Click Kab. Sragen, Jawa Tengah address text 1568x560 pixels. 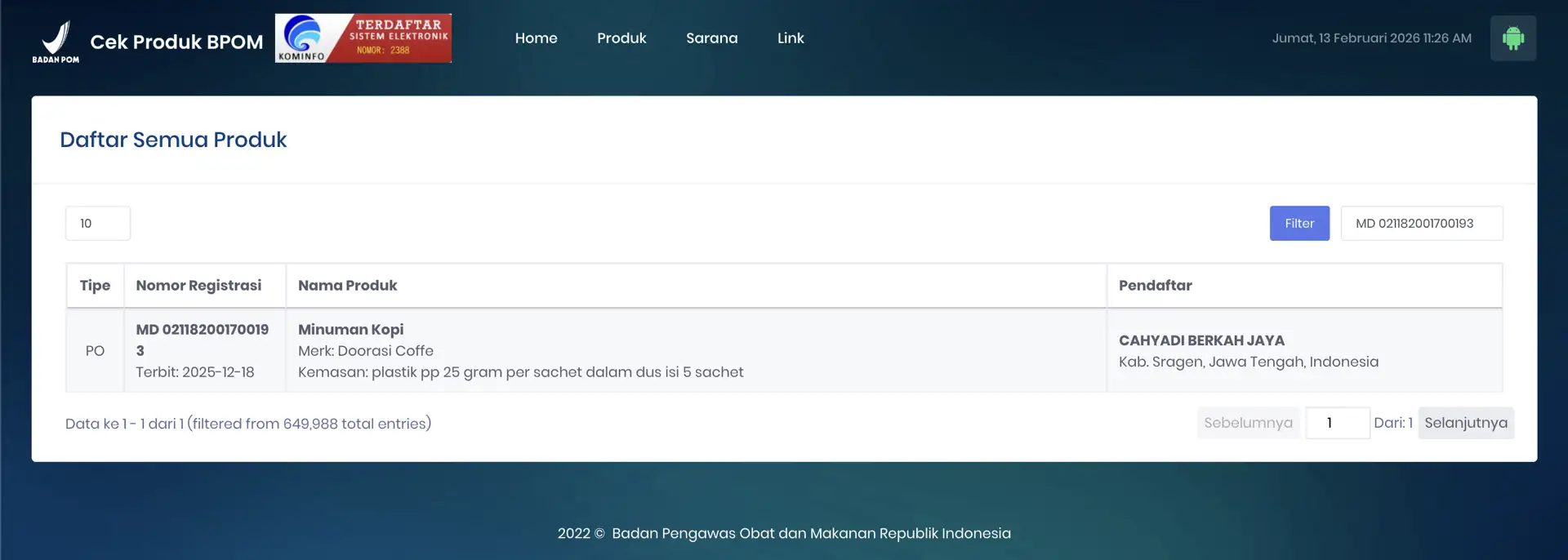coord(1249,362)
